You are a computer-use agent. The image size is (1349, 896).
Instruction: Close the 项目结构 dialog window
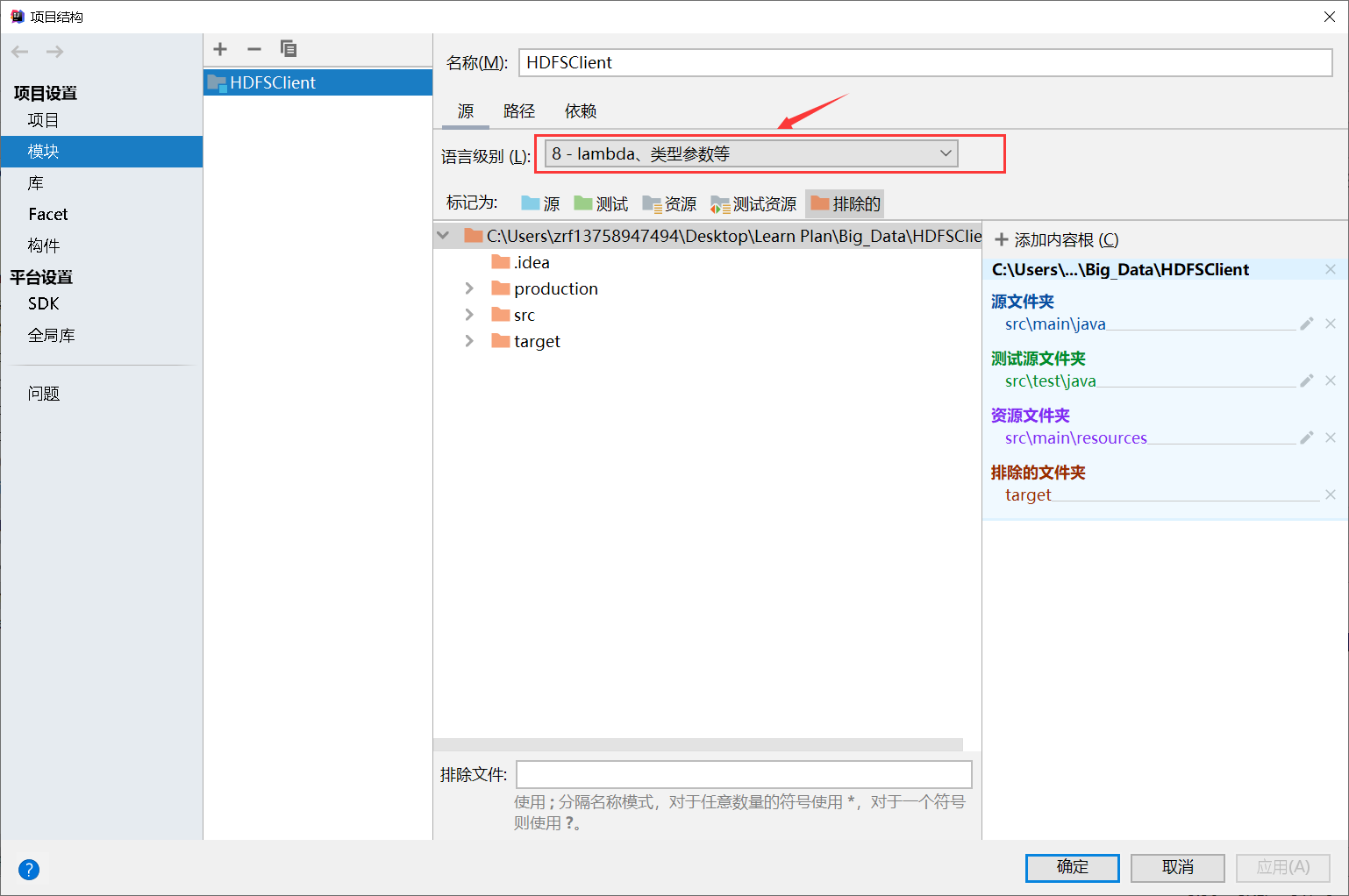(x=1330, y=17)
